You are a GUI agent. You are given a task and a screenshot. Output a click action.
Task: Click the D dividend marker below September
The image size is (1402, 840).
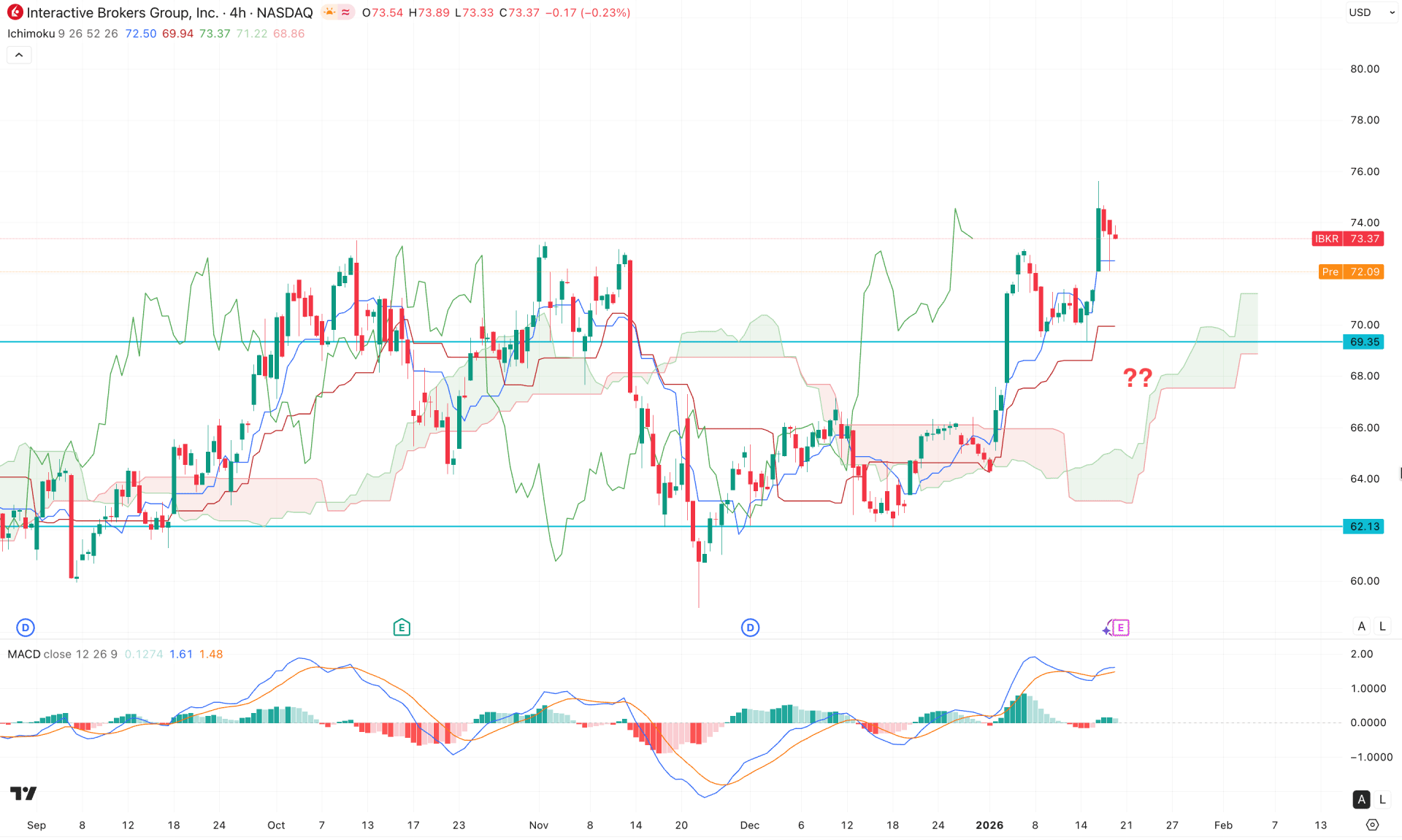coord(26,626)
